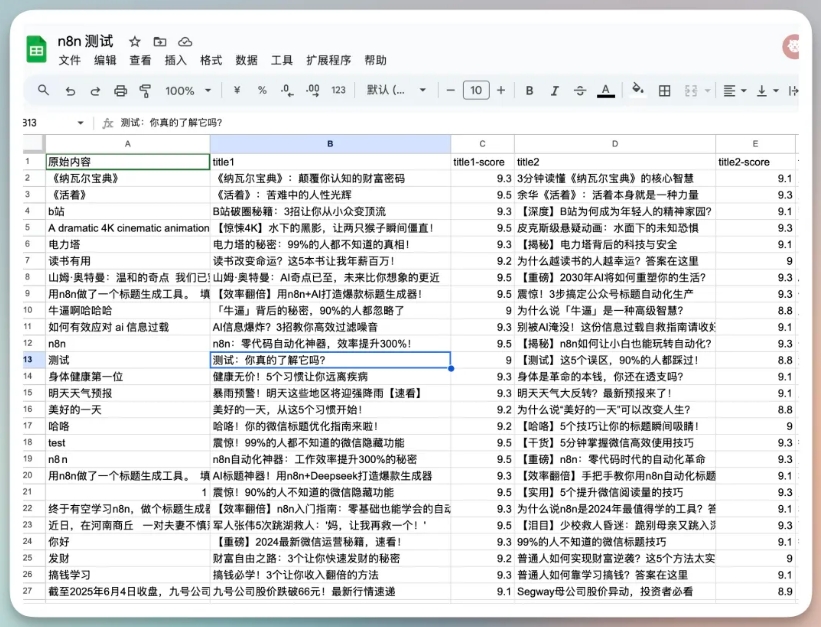Open the 编辑 menu
The image size is (821, 627).
point(105,60)
